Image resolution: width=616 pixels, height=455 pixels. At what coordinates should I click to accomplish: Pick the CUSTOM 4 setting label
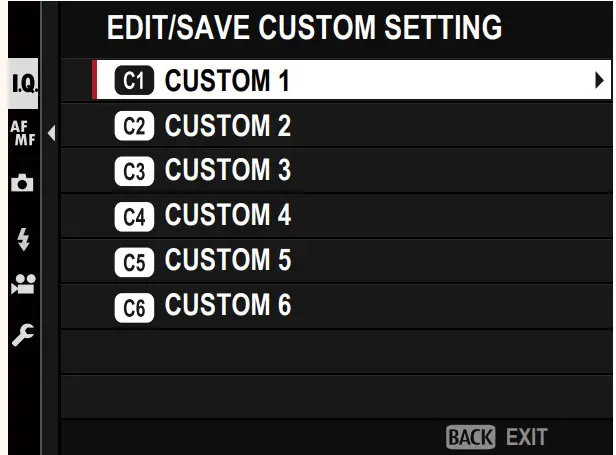coord(227,217)
